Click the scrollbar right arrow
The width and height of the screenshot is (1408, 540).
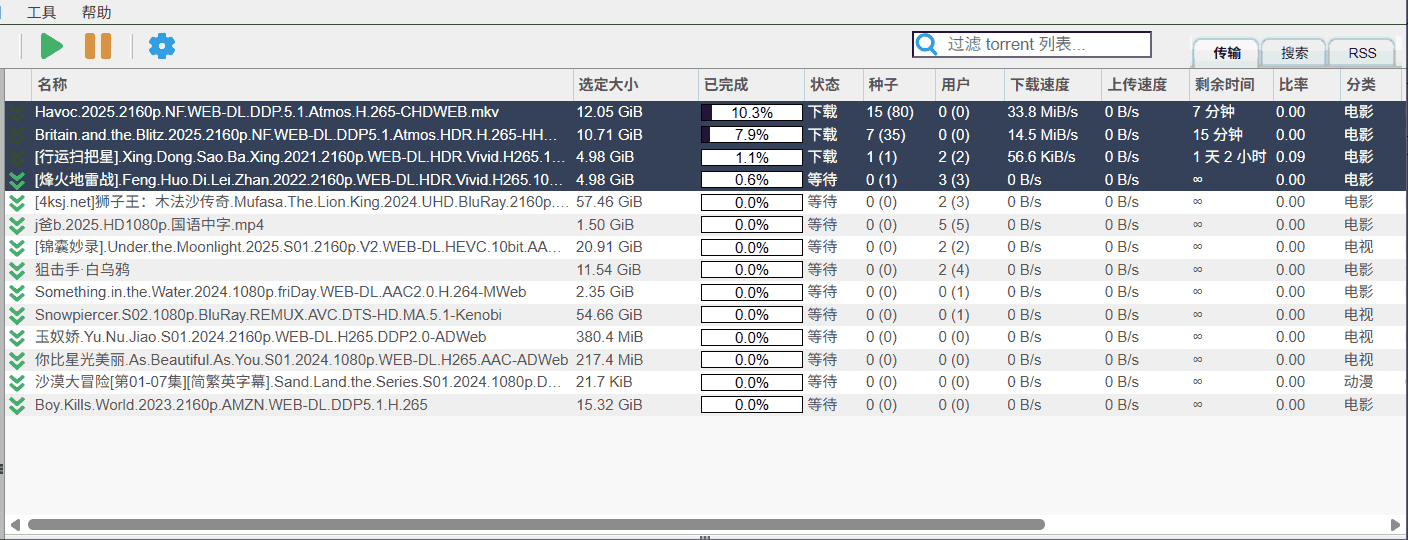pos(1395,524)
